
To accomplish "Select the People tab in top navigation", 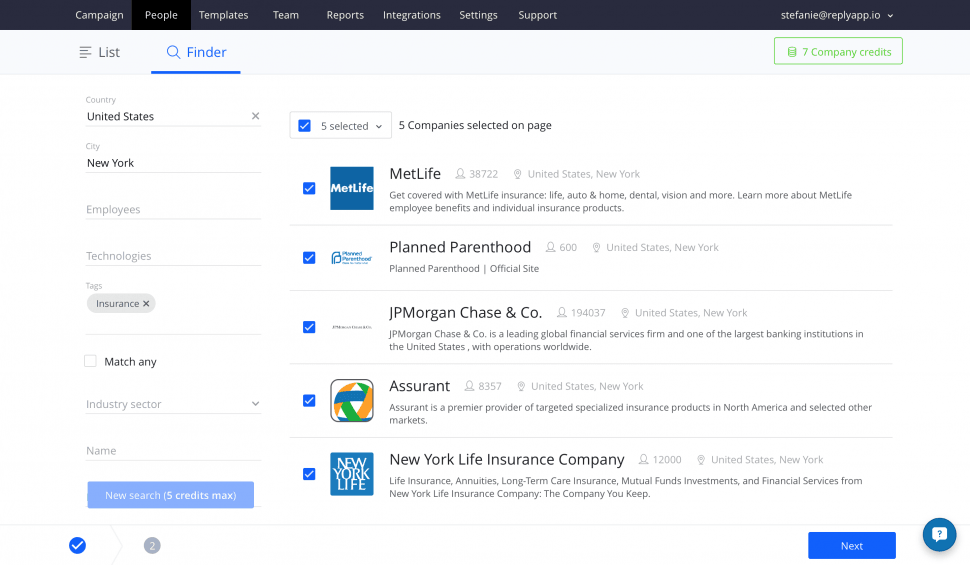I will click(x=161, y=15).
